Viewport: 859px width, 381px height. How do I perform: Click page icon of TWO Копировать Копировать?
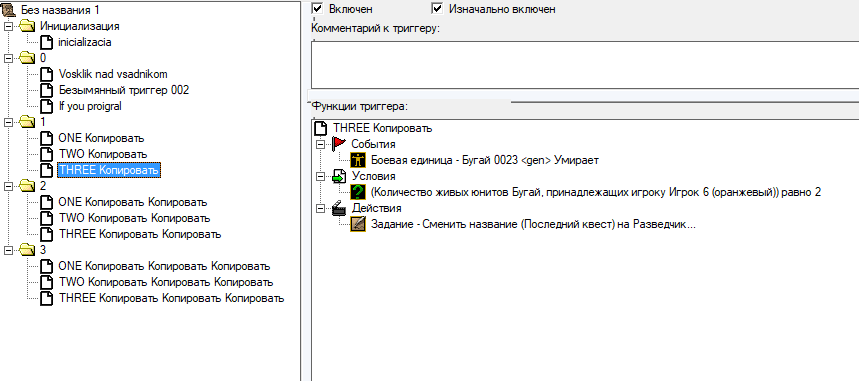coord(48,218)
